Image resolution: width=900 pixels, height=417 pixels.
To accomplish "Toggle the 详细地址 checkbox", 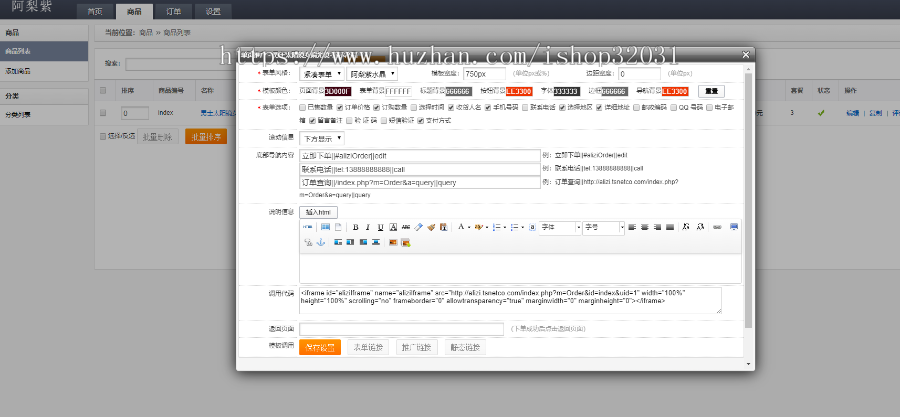I will click(x=599, y=107).
